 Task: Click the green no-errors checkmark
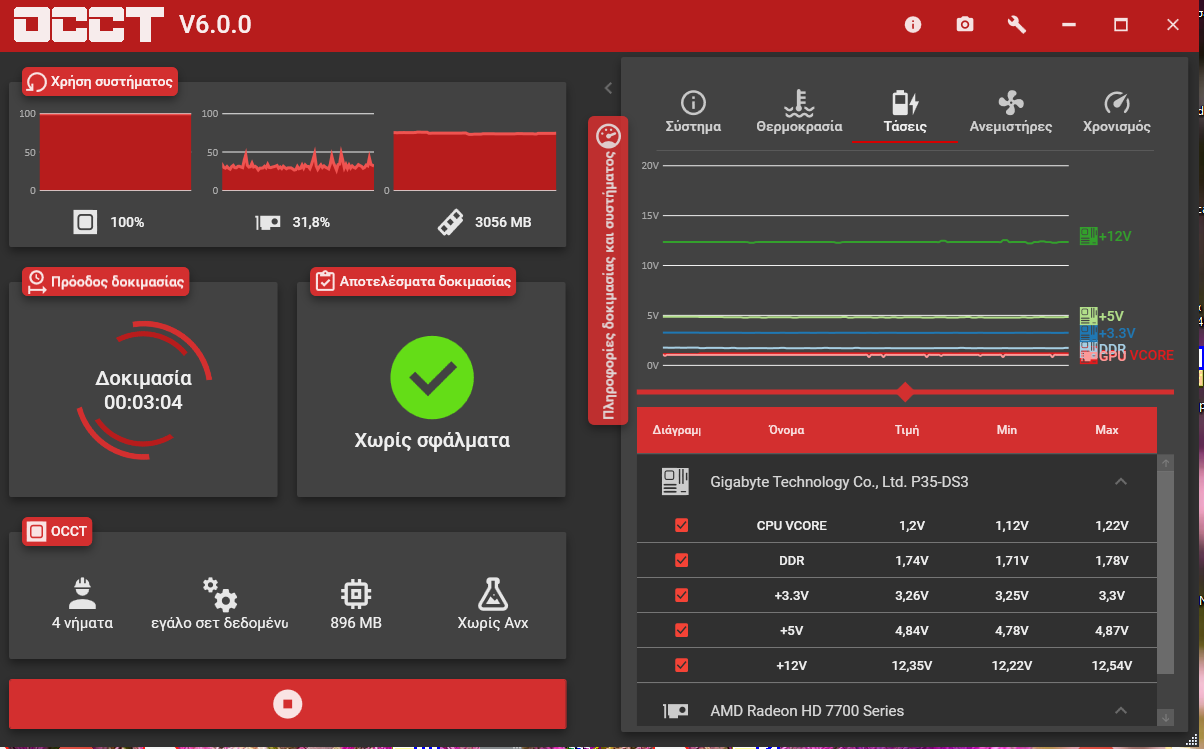[432, 377]
